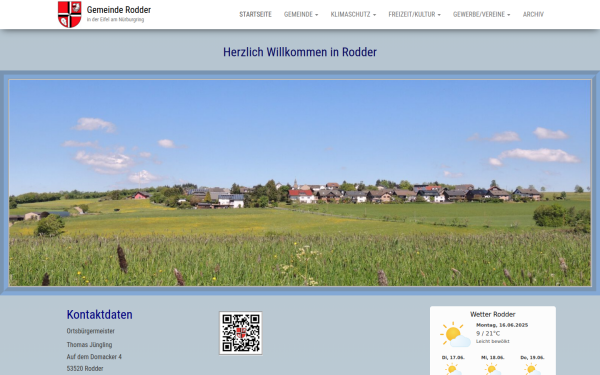The image size is (600, 375).
Task: Click the QR code image
Action: click(x=241, y=333)
